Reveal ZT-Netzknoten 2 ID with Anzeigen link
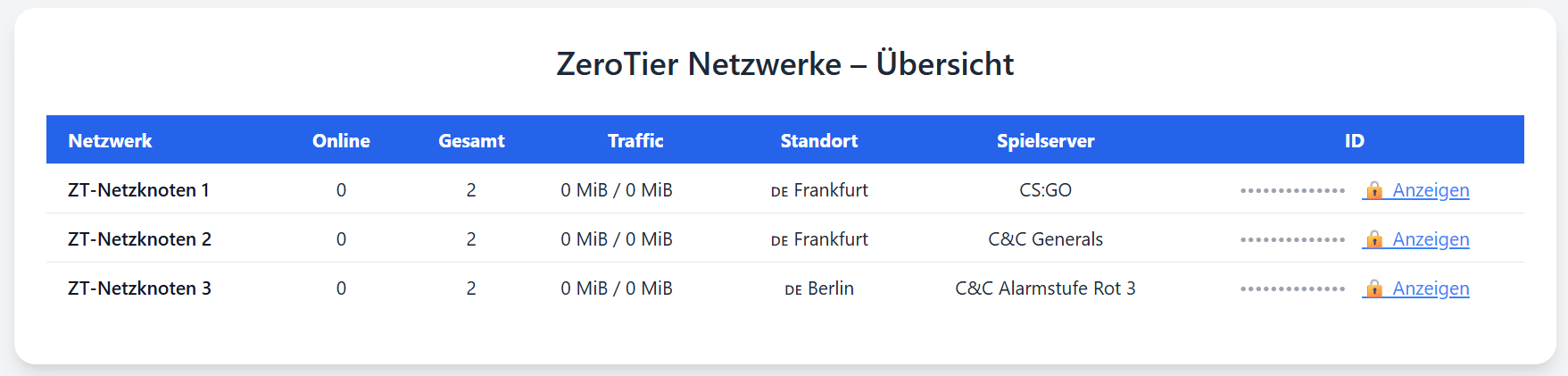1568x376 pixels. click(x=1431, y=239)
